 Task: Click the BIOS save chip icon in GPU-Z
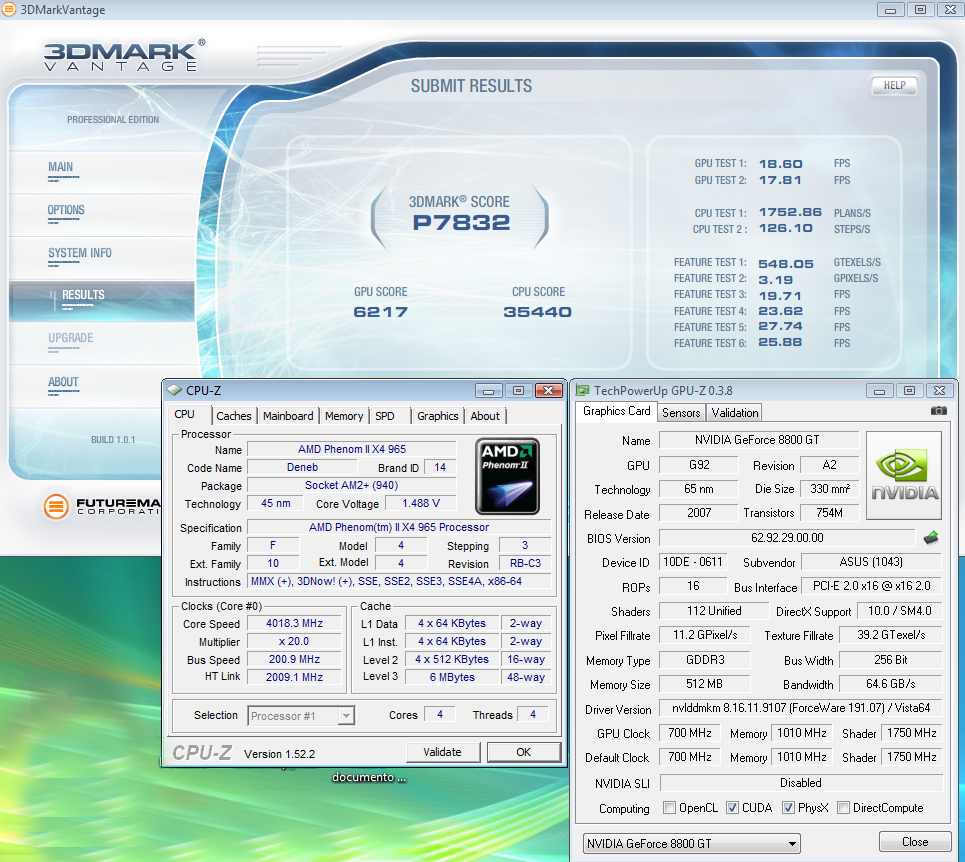click(x=931, y=538)
